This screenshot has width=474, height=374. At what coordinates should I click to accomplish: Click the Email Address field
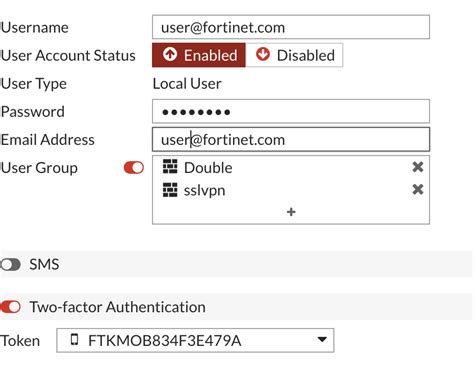(291, 139)
